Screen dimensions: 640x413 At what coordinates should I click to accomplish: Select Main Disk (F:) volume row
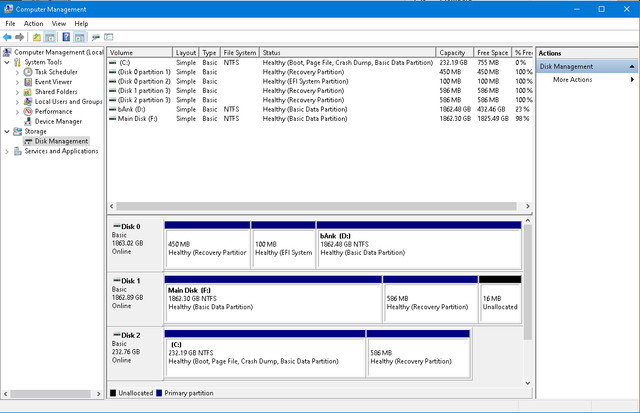320,119
